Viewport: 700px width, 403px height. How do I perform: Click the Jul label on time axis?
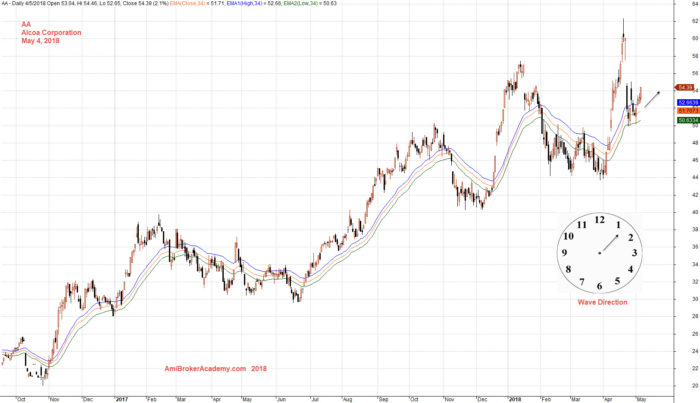tap(314, 399)
